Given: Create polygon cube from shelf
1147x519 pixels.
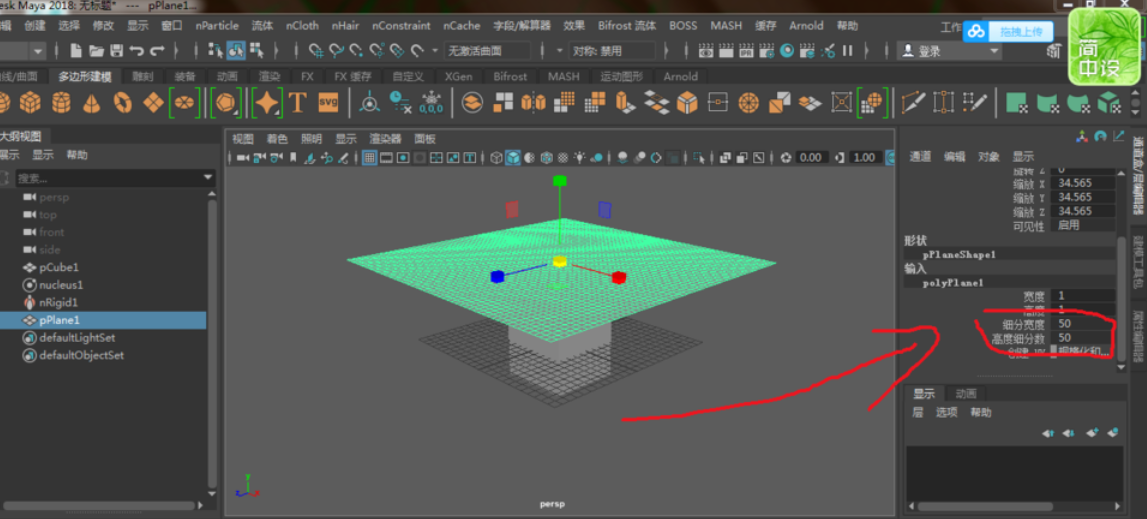Looking at the screenshot, I should tap(29, 102).
